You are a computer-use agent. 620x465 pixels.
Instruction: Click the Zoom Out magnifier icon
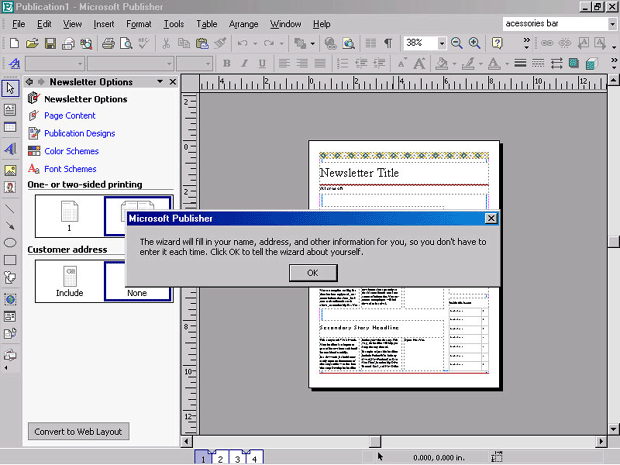(457, 43)
